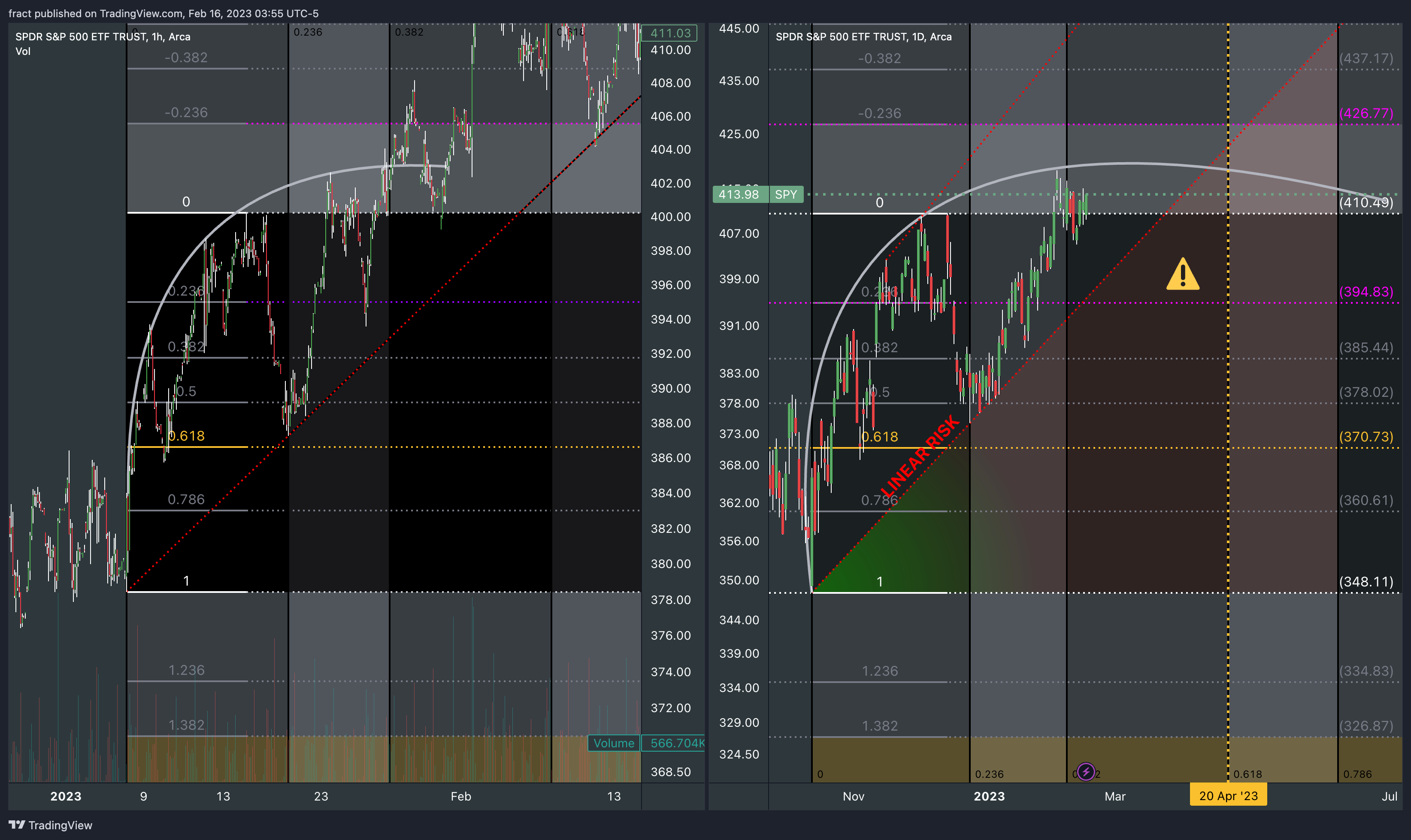Click the 1.382 Fibonacci label on hourly chart

(186, 725)
